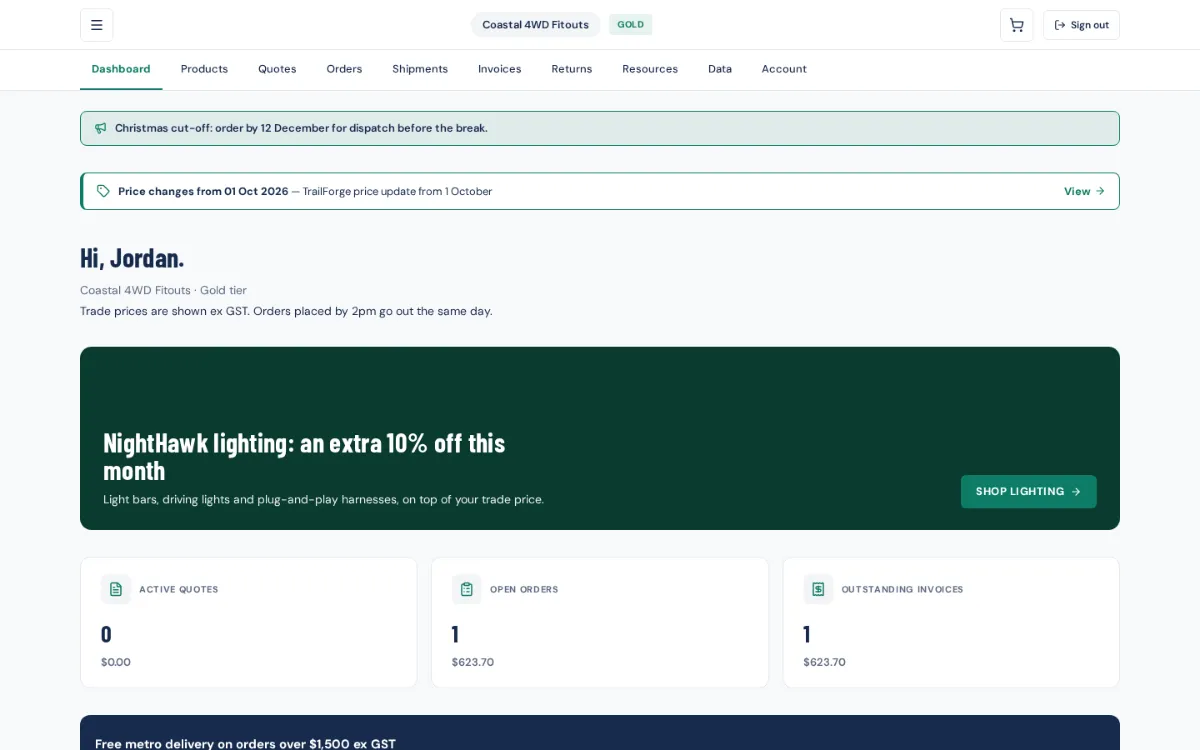Open the Data tab
Viewport: 1200px width, 750px height.
click(x=720, y=69)
